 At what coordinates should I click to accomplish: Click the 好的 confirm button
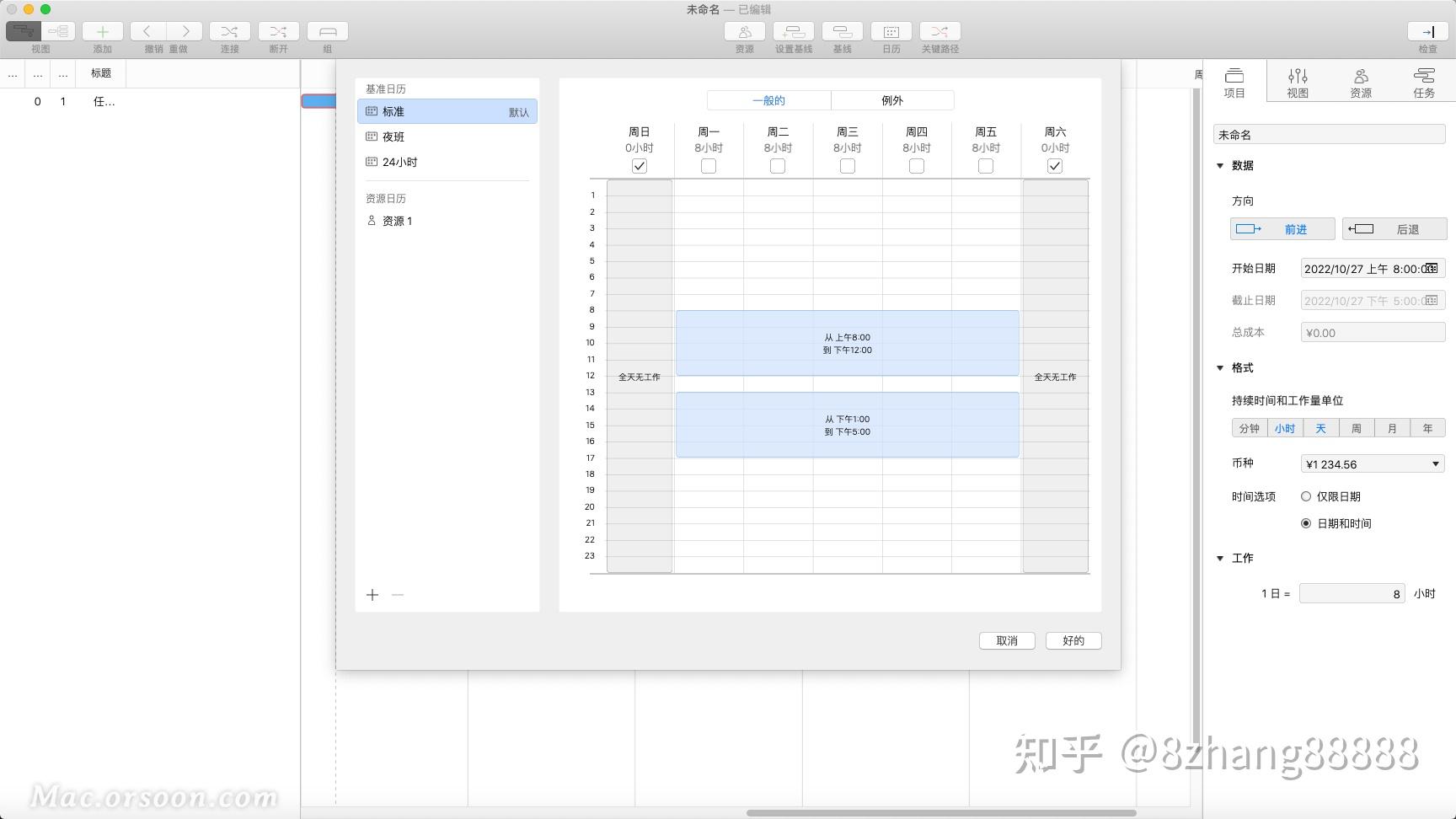click(x=1073, y=640)
